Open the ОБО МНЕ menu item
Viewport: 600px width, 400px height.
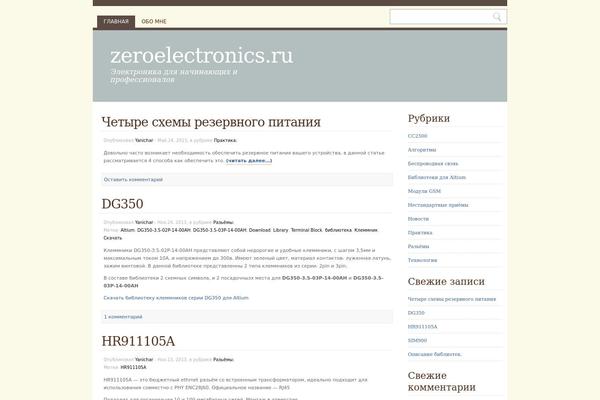click(154, 21)
